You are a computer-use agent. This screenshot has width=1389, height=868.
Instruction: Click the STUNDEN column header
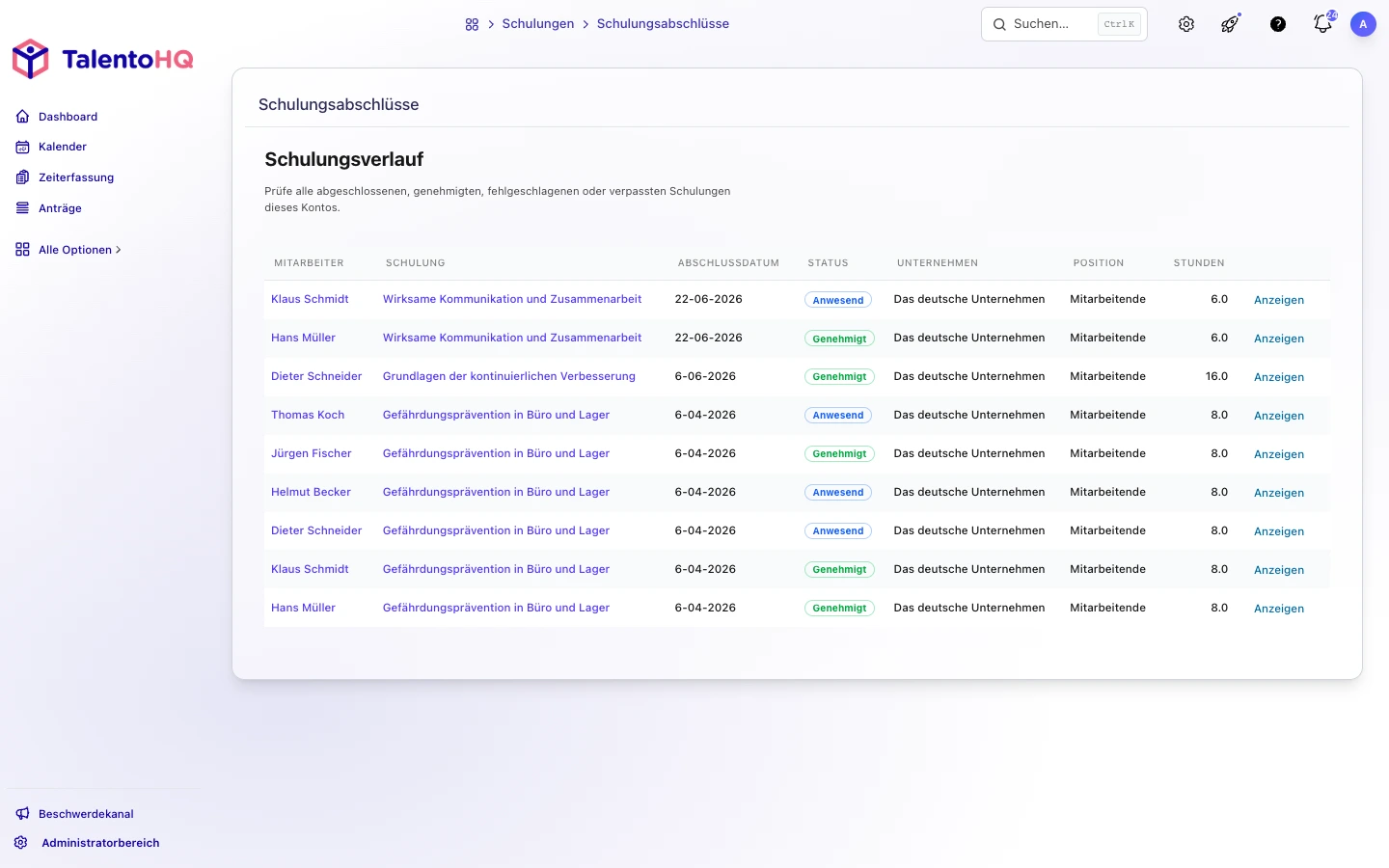tap(1199, 263)
